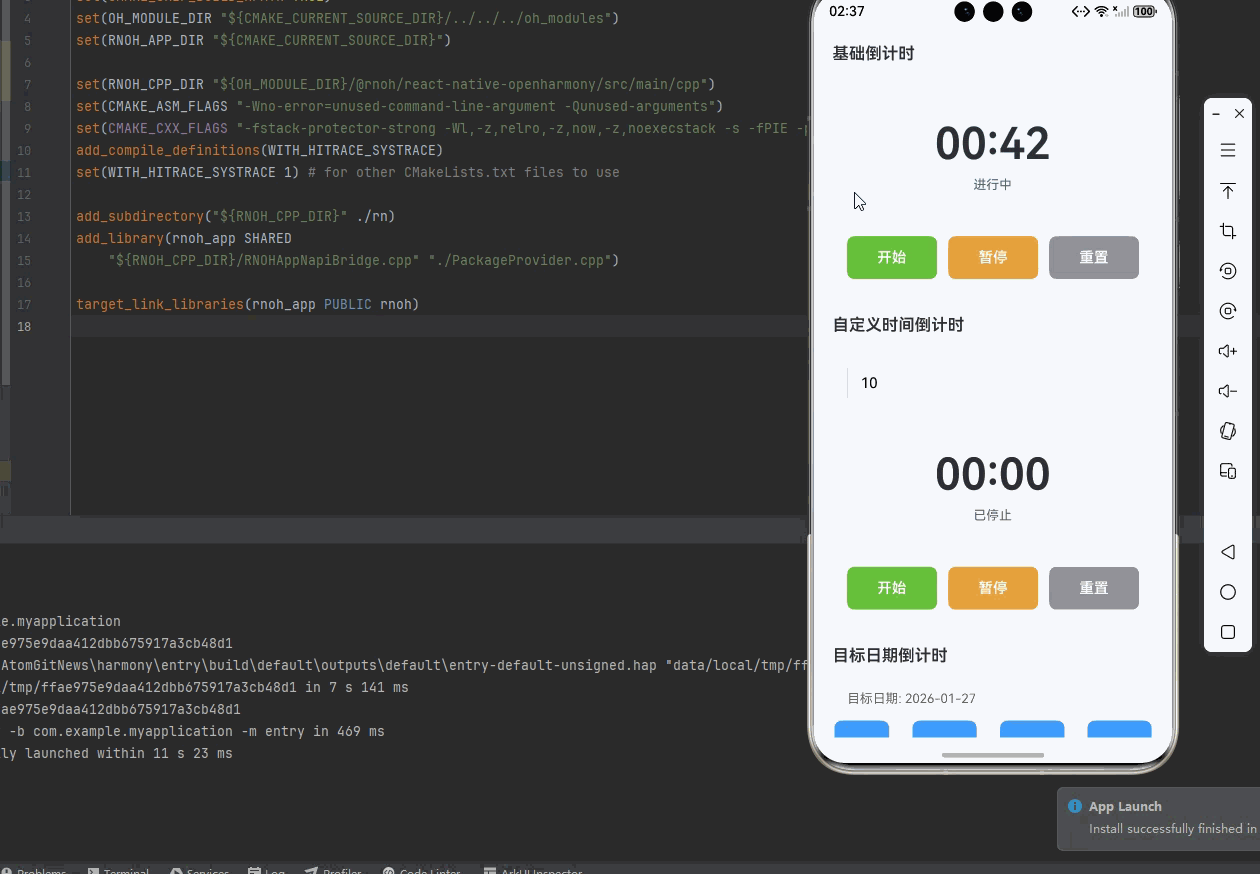Click the 00:00 countdown display
Image resolution: width=1260 pixels, height=874 pixels.
[x=992, y=474]
